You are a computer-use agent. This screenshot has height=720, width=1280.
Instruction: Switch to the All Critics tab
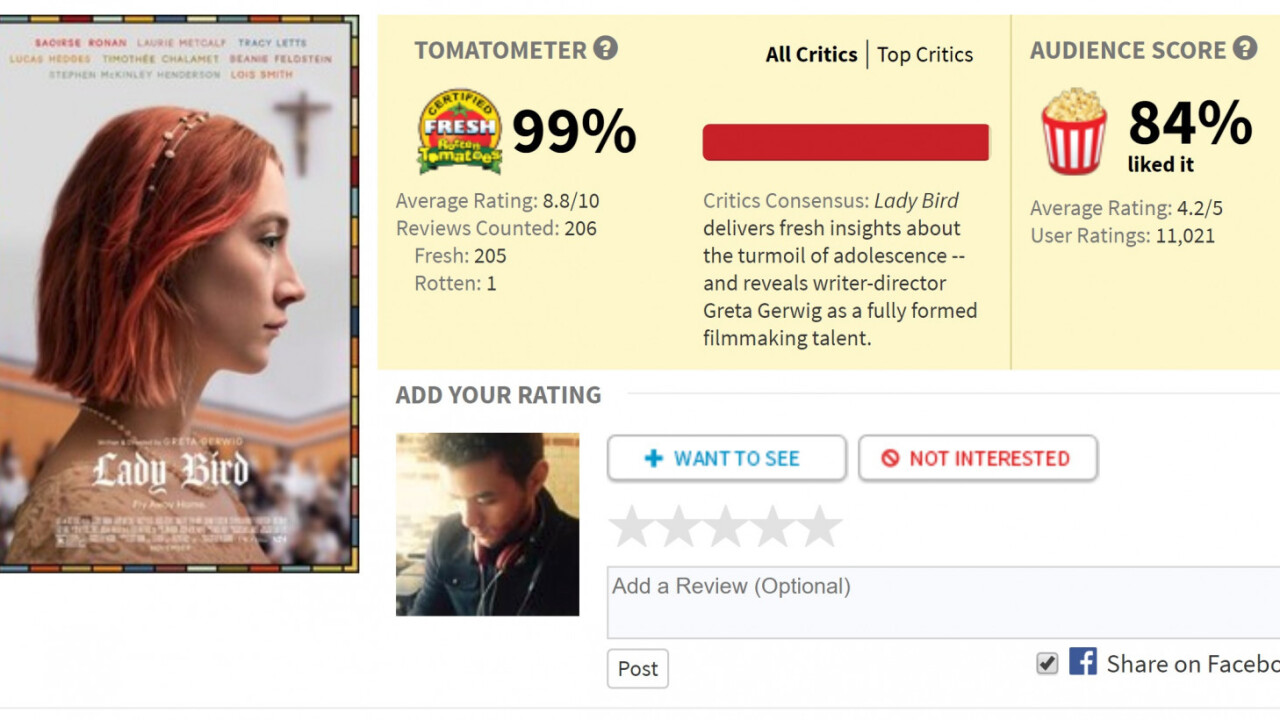point(811,55)
